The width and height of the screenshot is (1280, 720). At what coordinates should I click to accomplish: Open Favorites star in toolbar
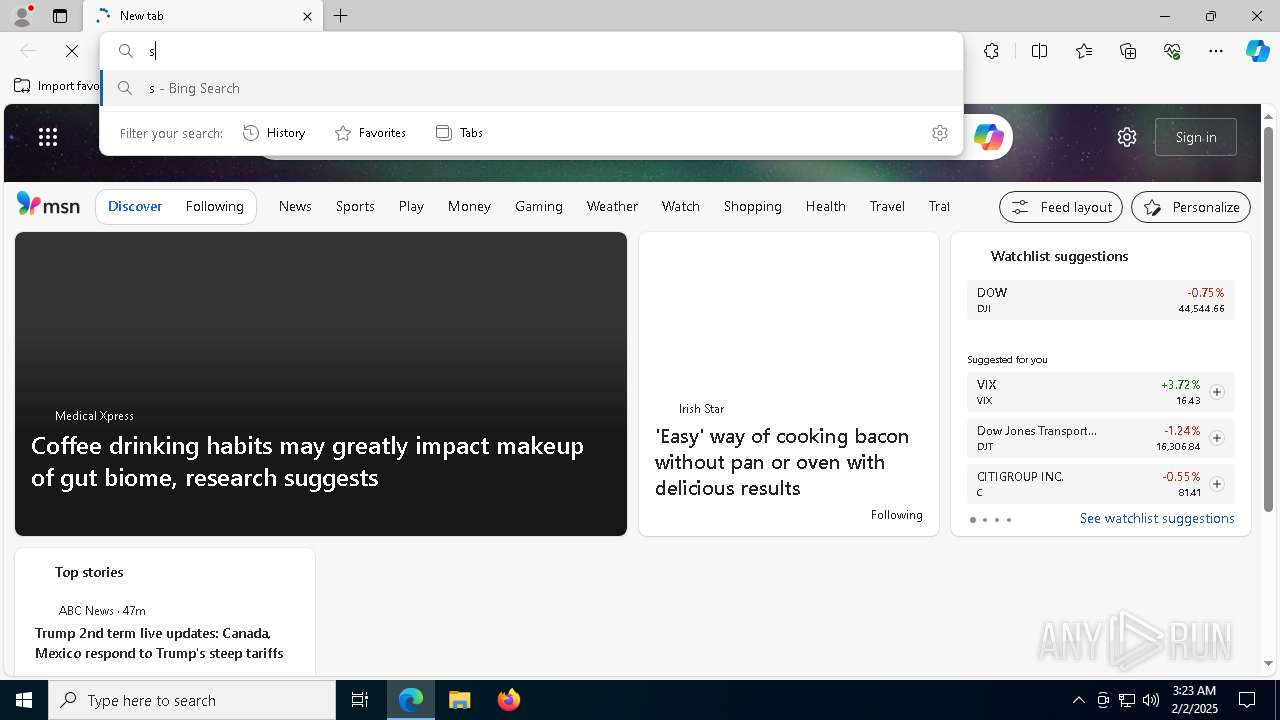[1084, 51]
